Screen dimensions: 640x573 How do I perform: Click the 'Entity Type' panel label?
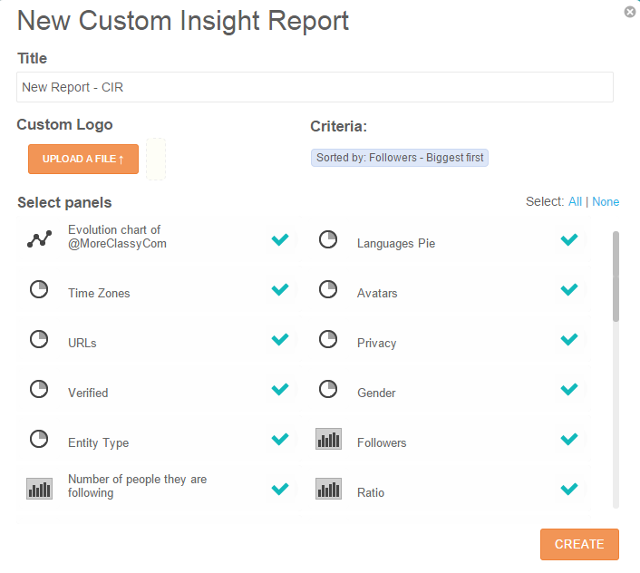pos(98,443)
